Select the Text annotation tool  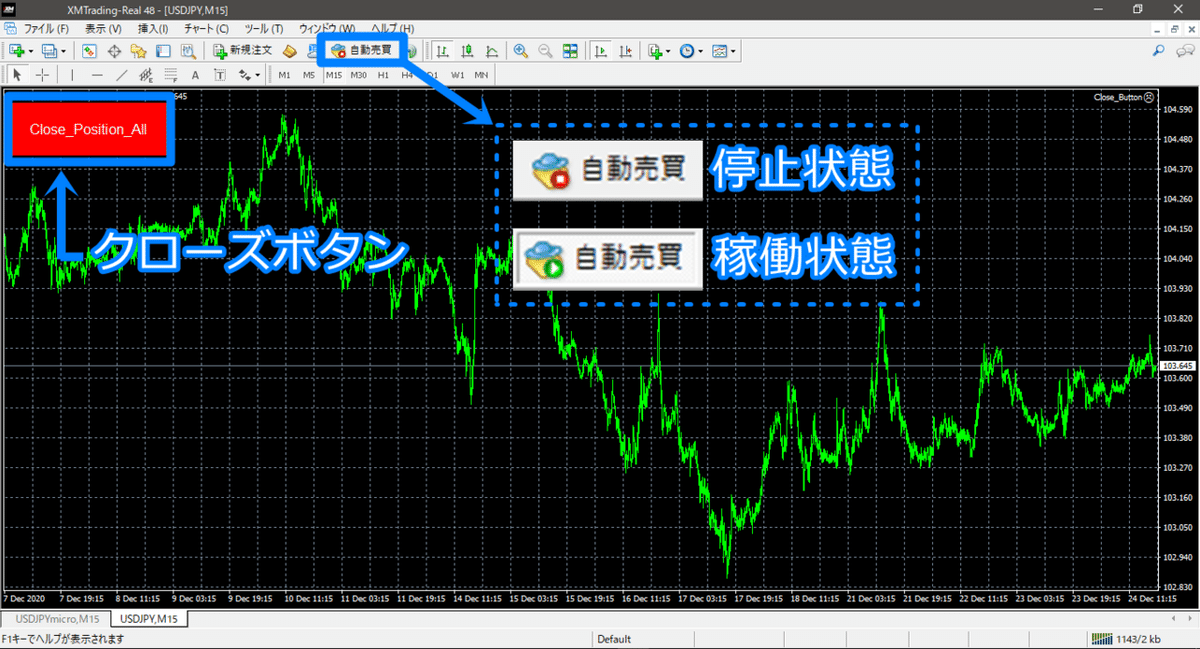point(195,74)
